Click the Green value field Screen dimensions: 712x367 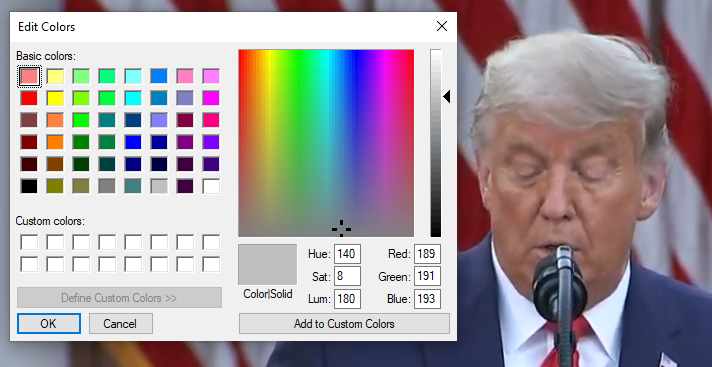(x=427, y=276)
